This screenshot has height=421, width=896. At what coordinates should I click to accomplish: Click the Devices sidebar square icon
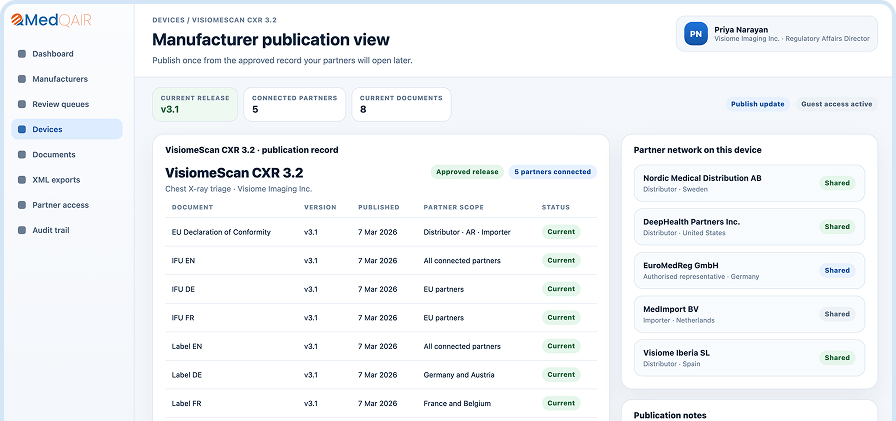point(22,129)
